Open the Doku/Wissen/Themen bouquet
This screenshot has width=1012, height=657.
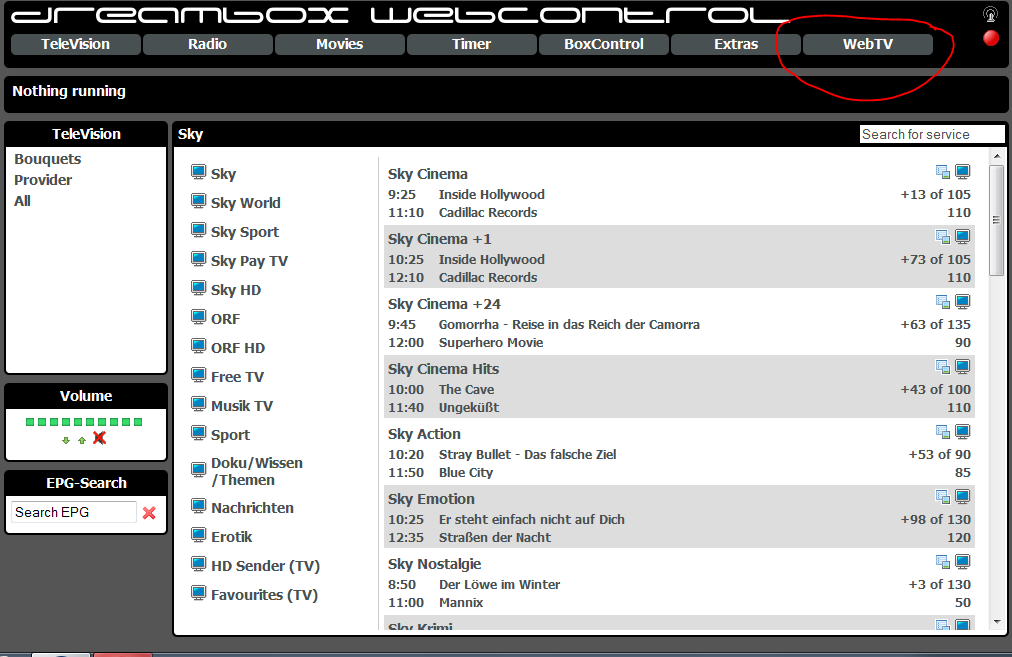257,471
